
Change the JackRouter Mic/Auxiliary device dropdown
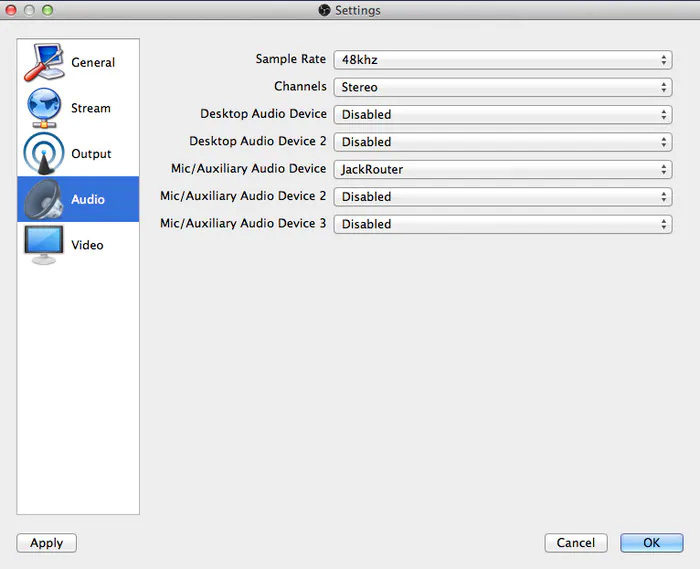[x=503, y=170]
